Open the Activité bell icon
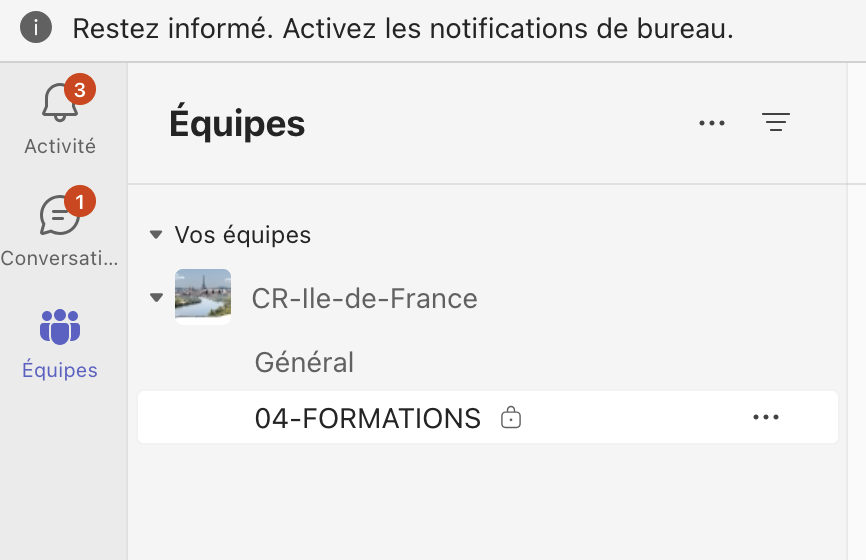Screen dimensions: 866x560 (x=60, y=103)
